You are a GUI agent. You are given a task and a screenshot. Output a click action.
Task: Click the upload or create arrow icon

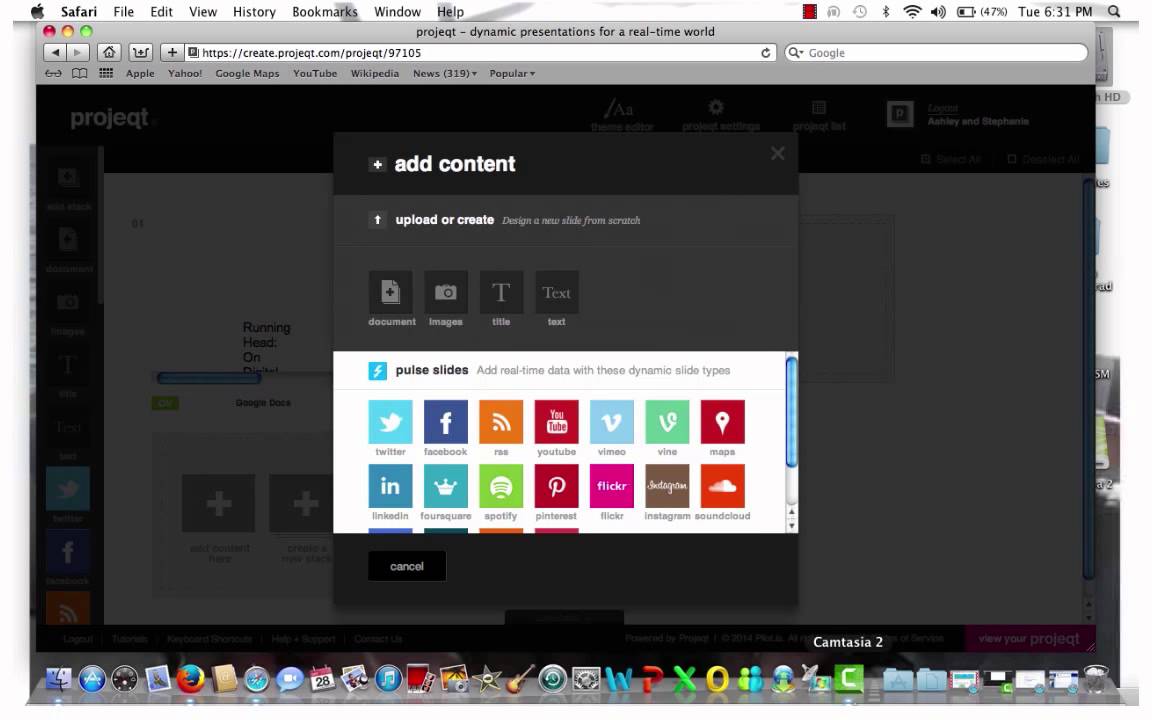377,220
